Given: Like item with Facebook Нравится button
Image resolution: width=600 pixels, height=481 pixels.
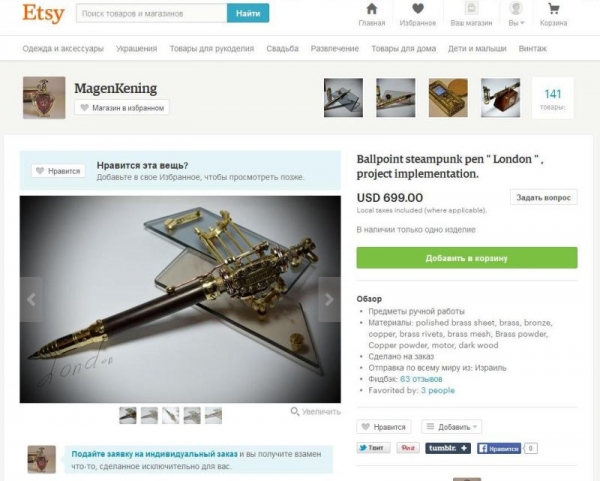Looking at the screenshot, I should (499, 448).
